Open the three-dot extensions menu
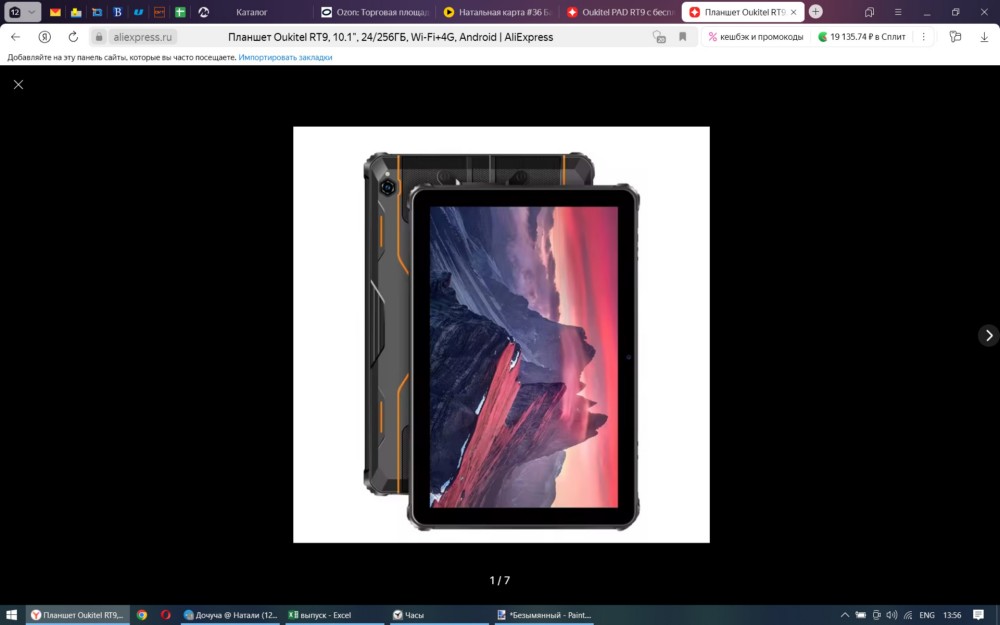 (922, 37)
